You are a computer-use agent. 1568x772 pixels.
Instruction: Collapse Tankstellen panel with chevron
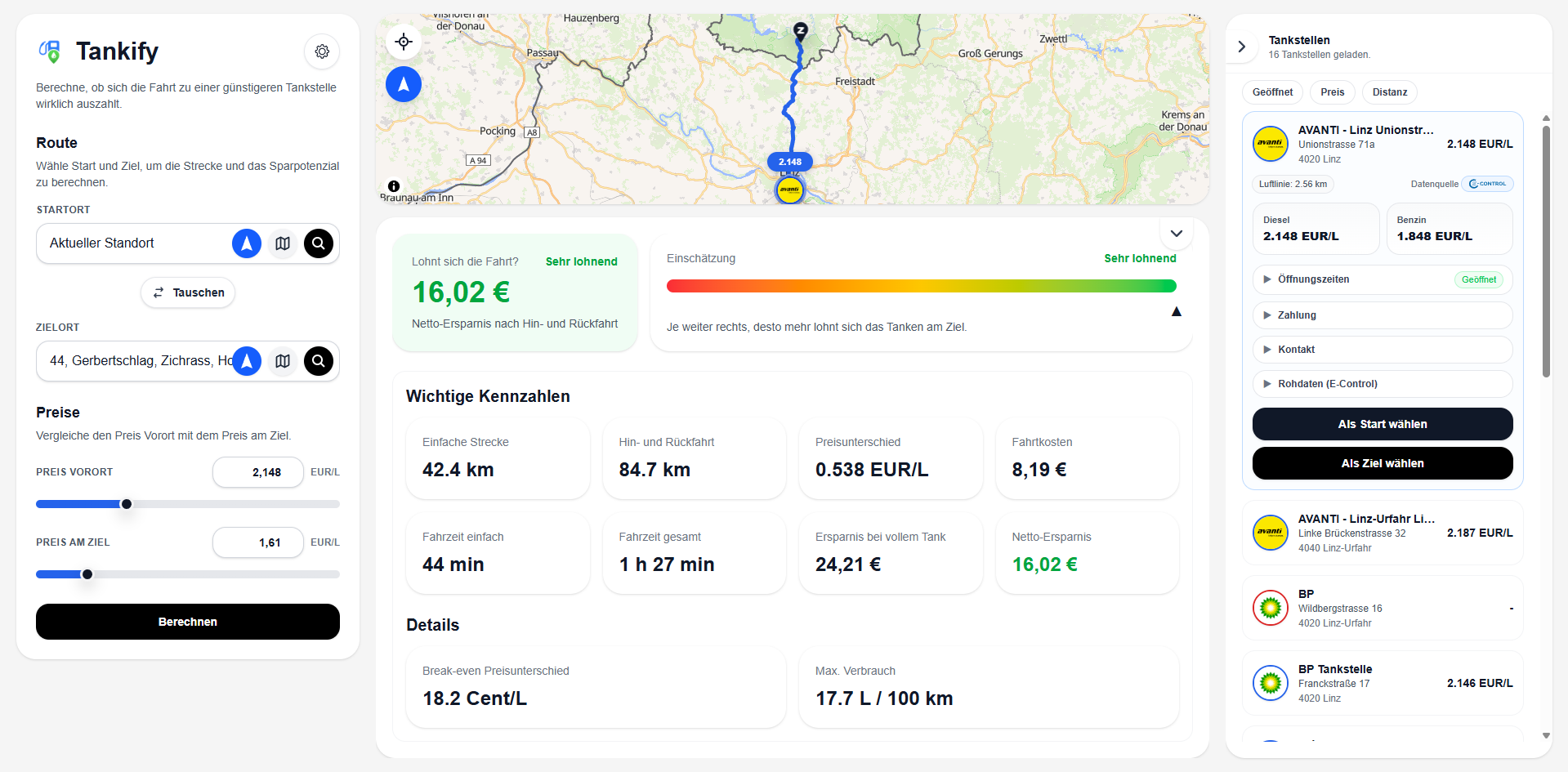coord(1242,47)
